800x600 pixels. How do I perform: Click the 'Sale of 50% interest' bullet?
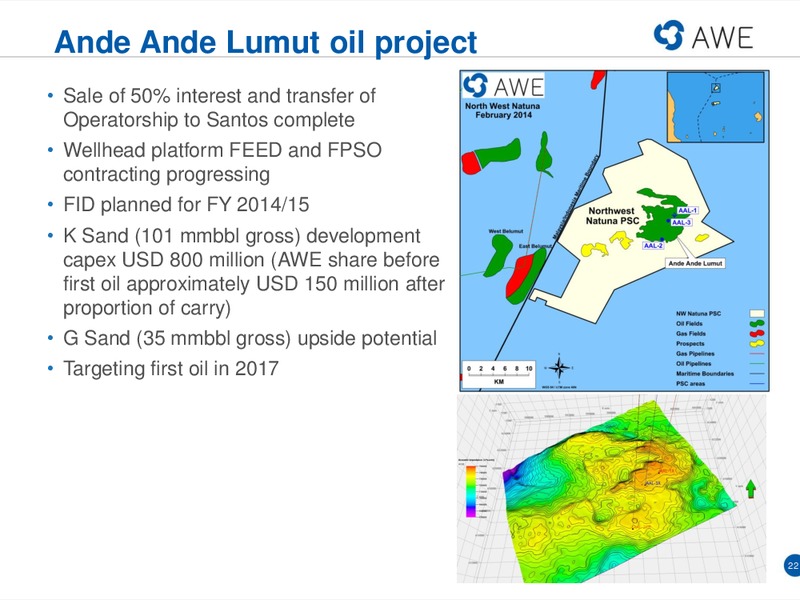tap(219, 108)
